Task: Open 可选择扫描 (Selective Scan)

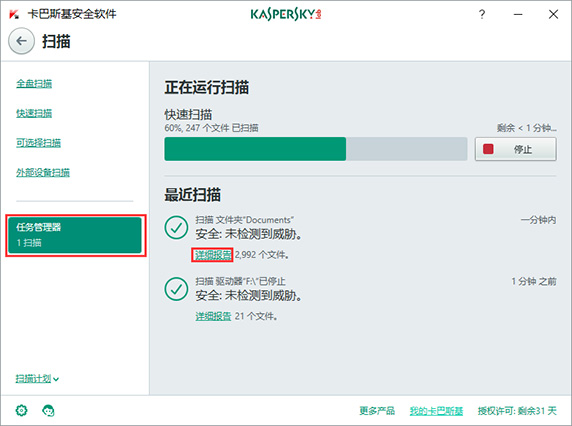Action: click(38, 143)
